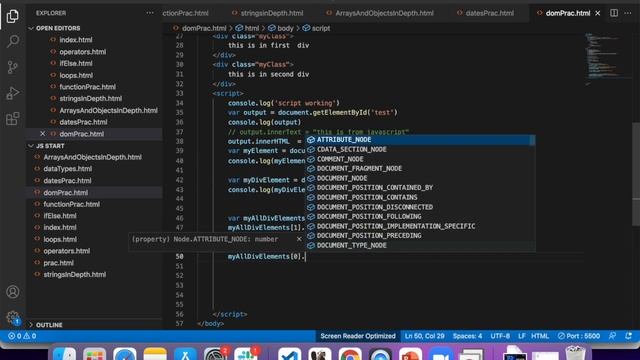Image resolution: width=640 pixels, height=360 pixels.
Task: Open the Extensions view
Action: click(x=13, y=119)
